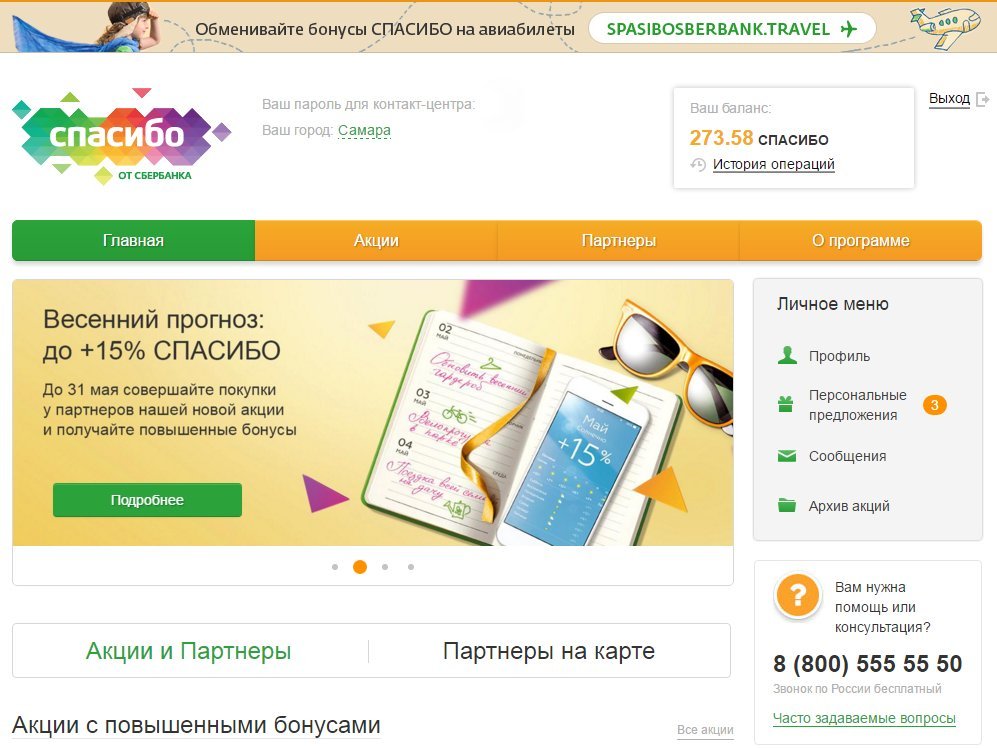This screenshot has width=997, height=748.
Task: Open the Партнеры navigation tab
Action: (619, 240)
